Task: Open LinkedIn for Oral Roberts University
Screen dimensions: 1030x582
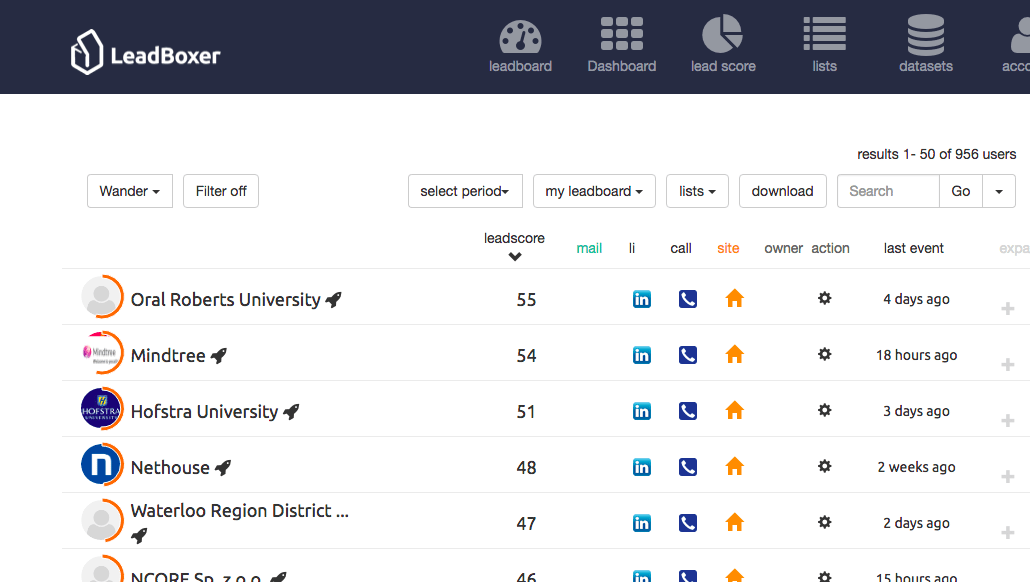Action: click(x=642, y=299)
